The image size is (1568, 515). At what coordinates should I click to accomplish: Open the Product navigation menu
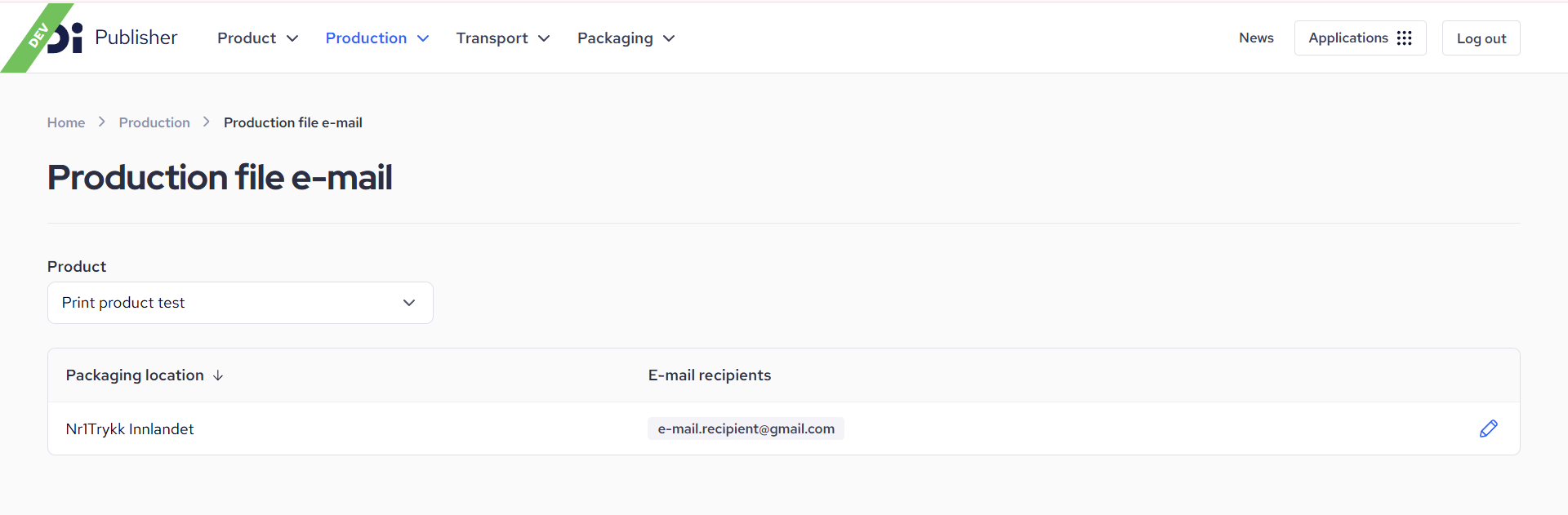click(247, 38)
